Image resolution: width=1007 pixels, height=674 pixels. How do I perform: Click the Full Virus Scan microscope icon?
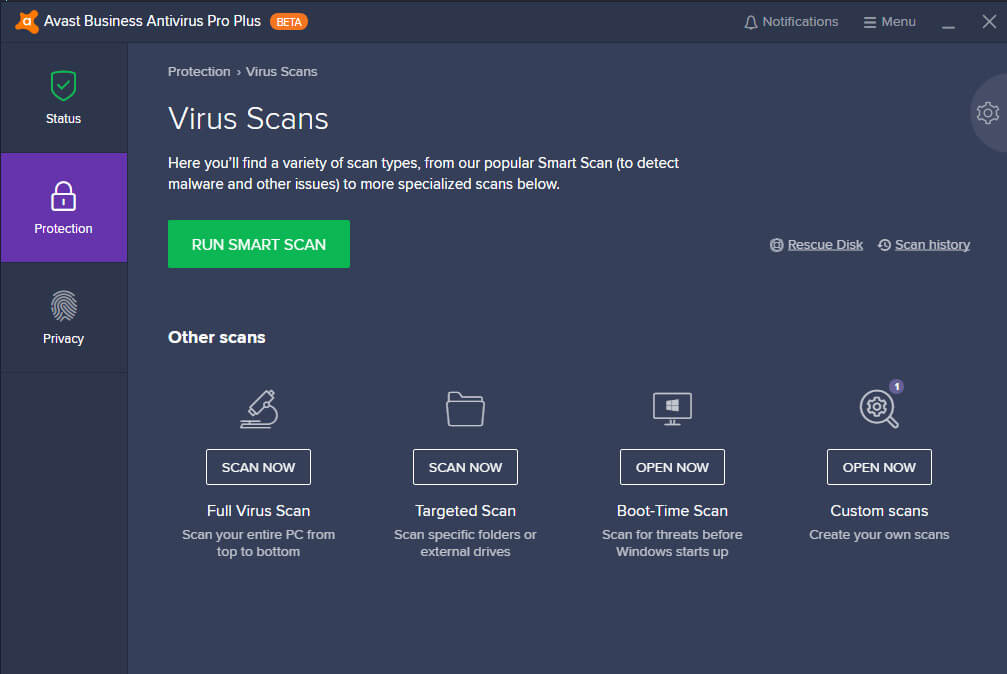(258, 408)
